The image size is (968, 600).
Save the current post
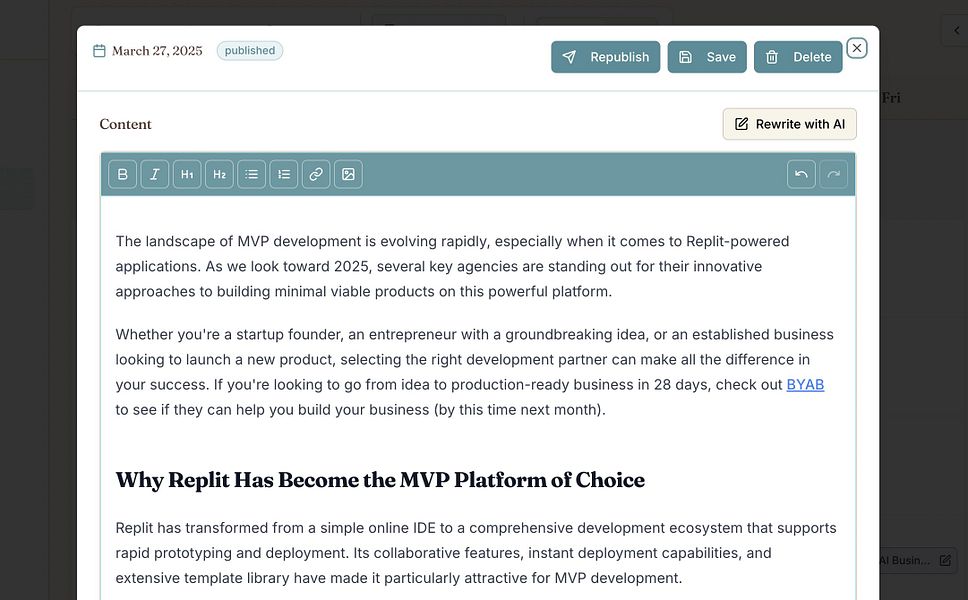pyautogui.click(x=707, y=57)
